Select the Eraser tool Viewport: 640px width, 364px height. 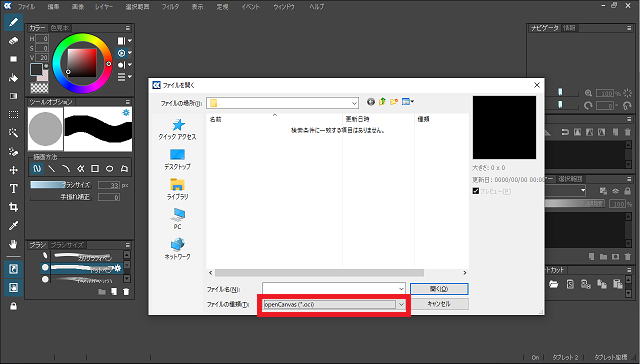[13, 41]
